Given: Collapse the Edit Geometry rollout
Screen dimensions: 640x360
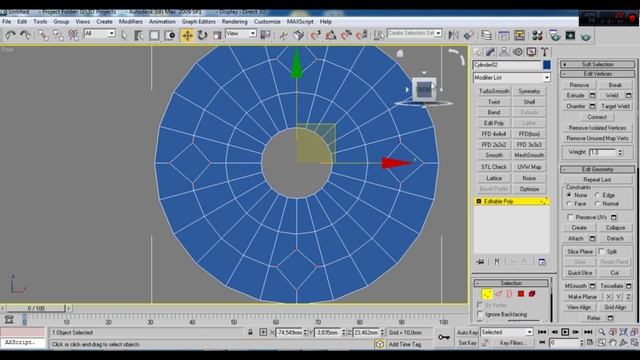Looking at the screenshot, I should 598,169.
